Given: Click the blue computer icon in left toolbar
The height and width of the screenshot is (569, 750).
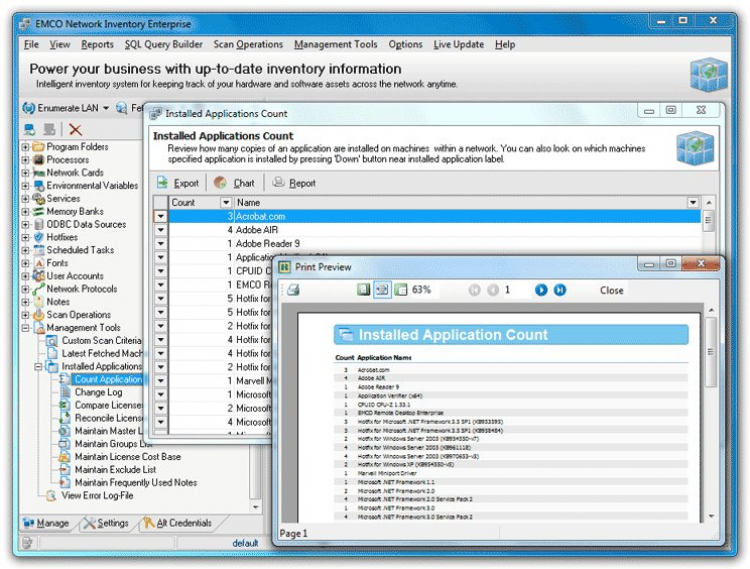Looking at the screenshot, I should point(30,129).
